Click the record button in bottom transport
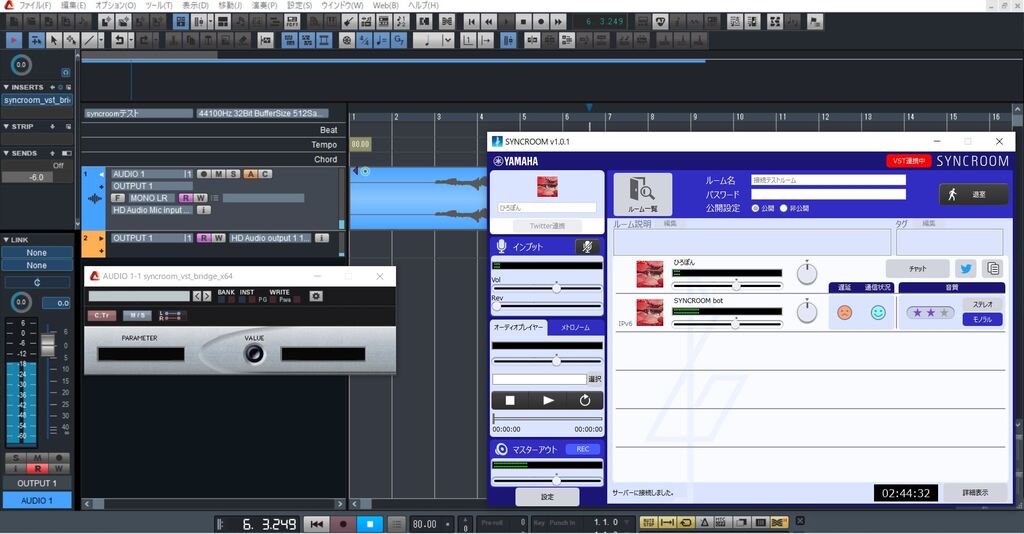1024x534 pixels. (x=343, y=524)
